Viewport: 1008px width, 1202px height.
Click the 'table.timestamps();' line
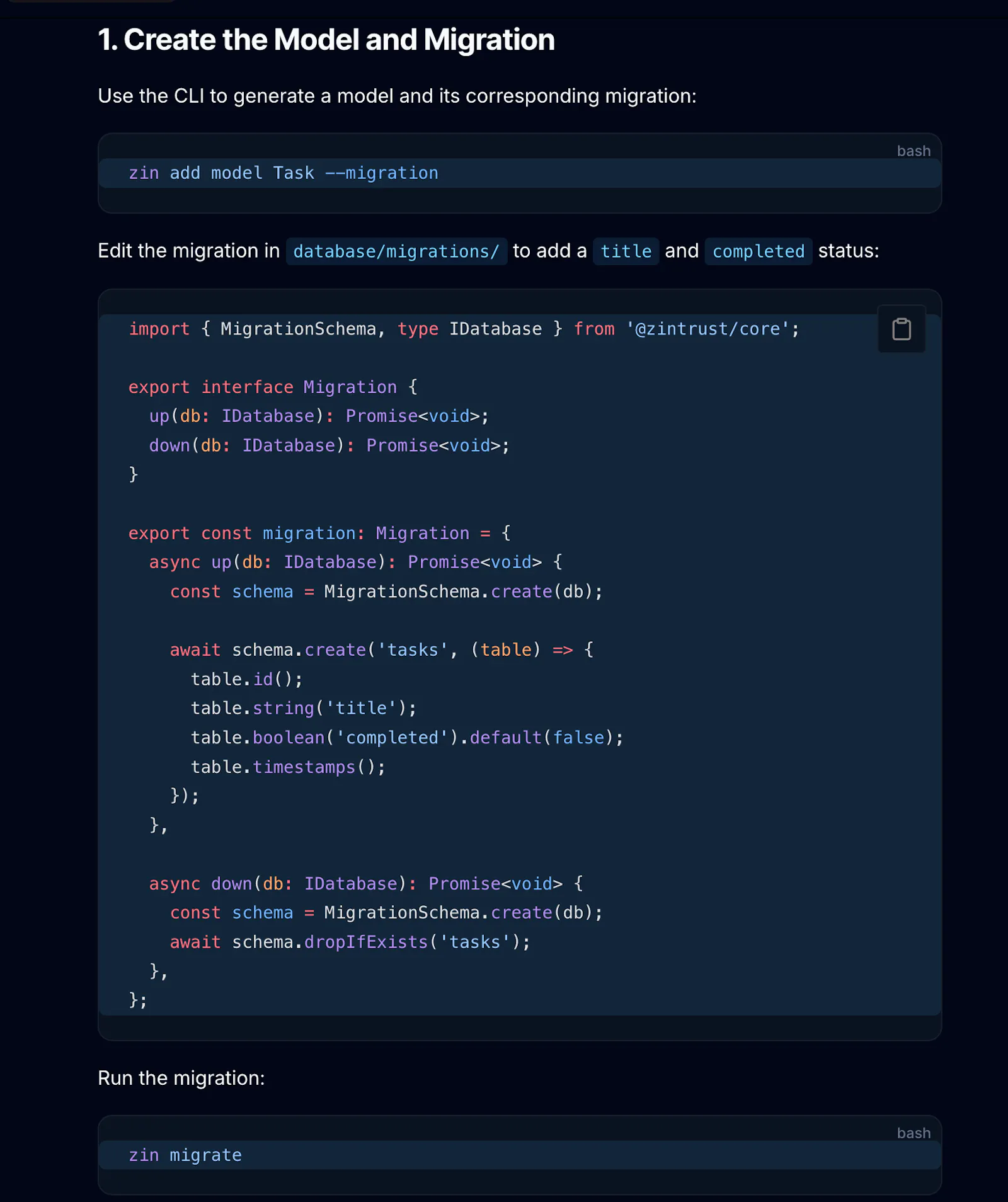click(288, 767)
